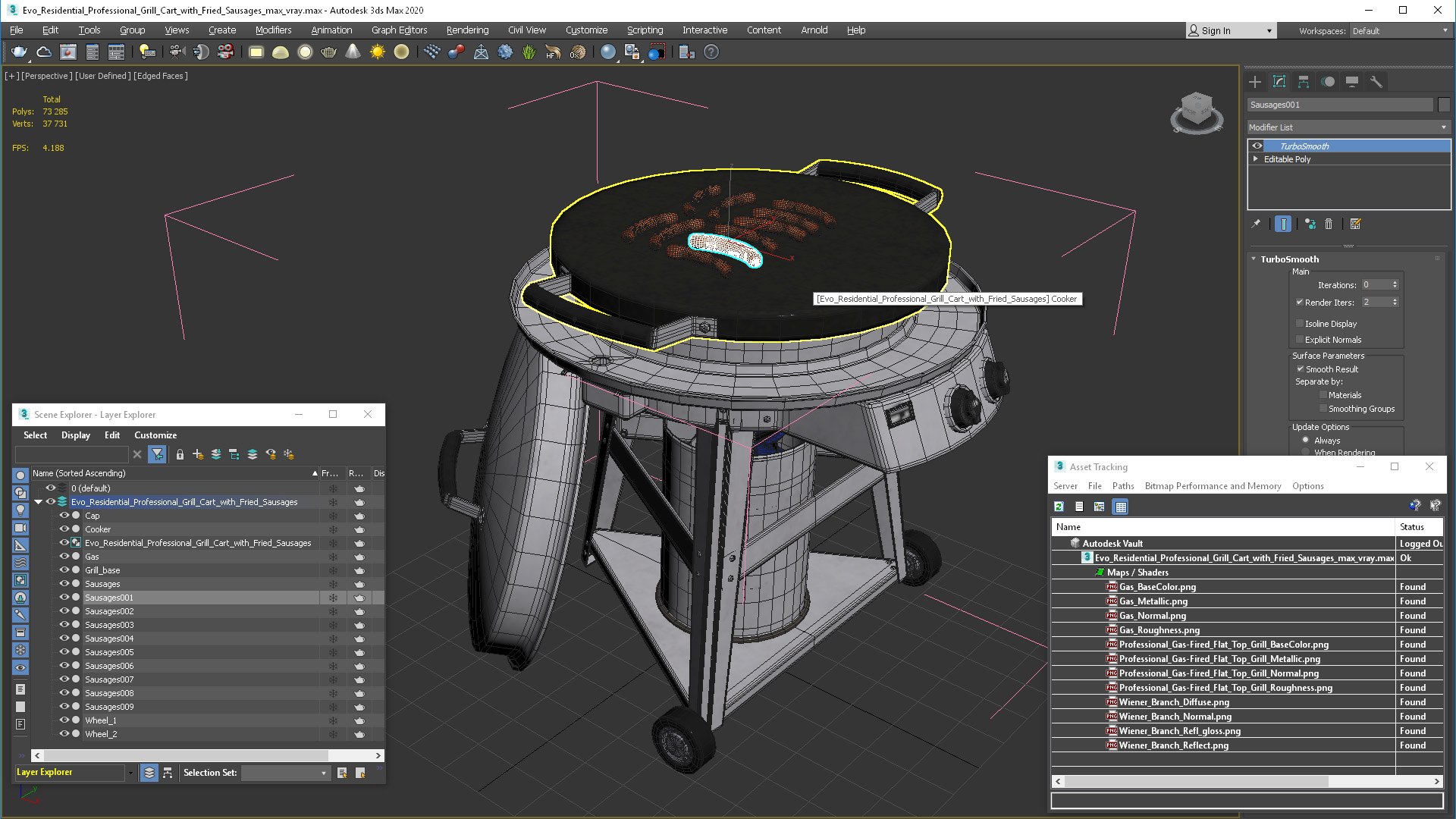Click the Remove modifier trash icon

[1329, 224]
